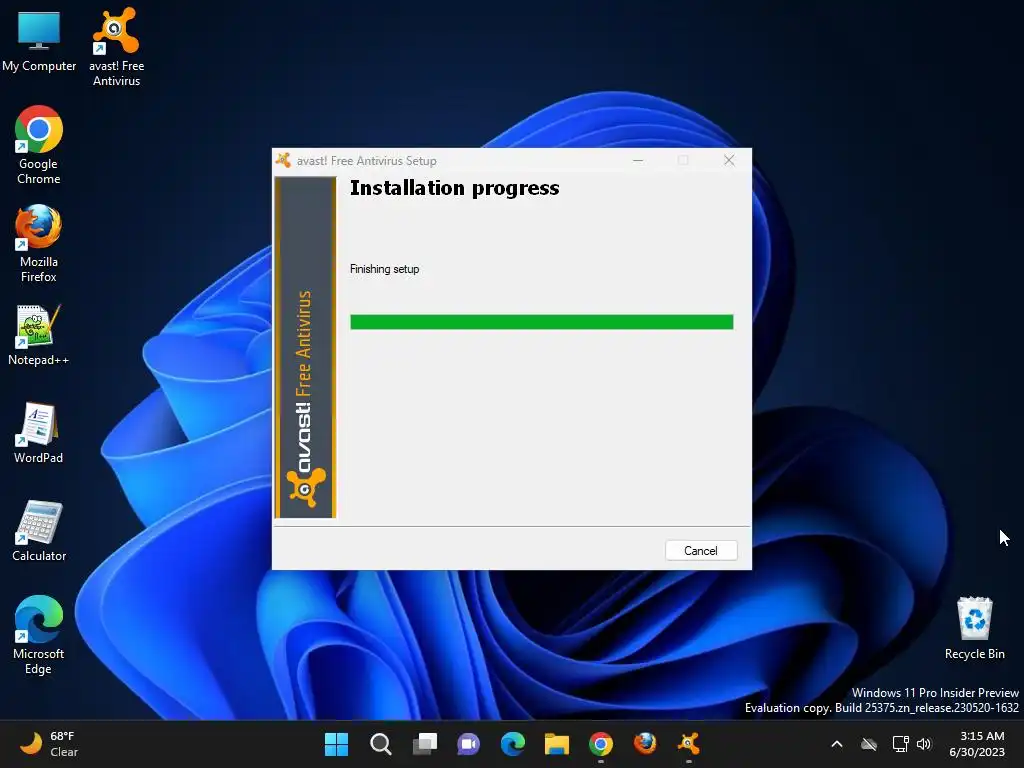
Task: Click the "Finishing setup" status text
Action: click(x=385, y=269)
